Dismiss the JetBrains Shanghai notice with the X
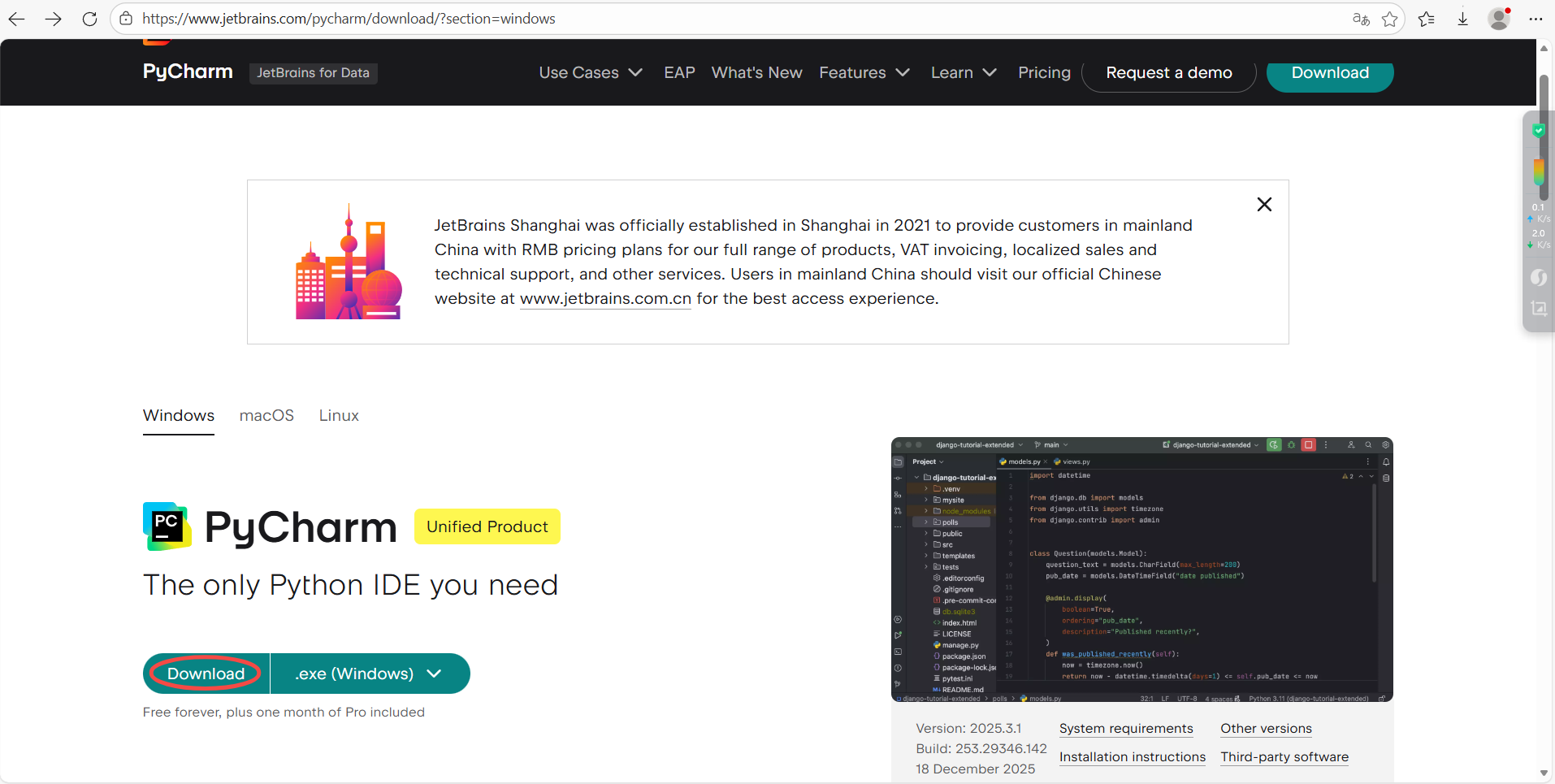The width and height of the screenshot is (1555, 784). (x=1264, y=204)
